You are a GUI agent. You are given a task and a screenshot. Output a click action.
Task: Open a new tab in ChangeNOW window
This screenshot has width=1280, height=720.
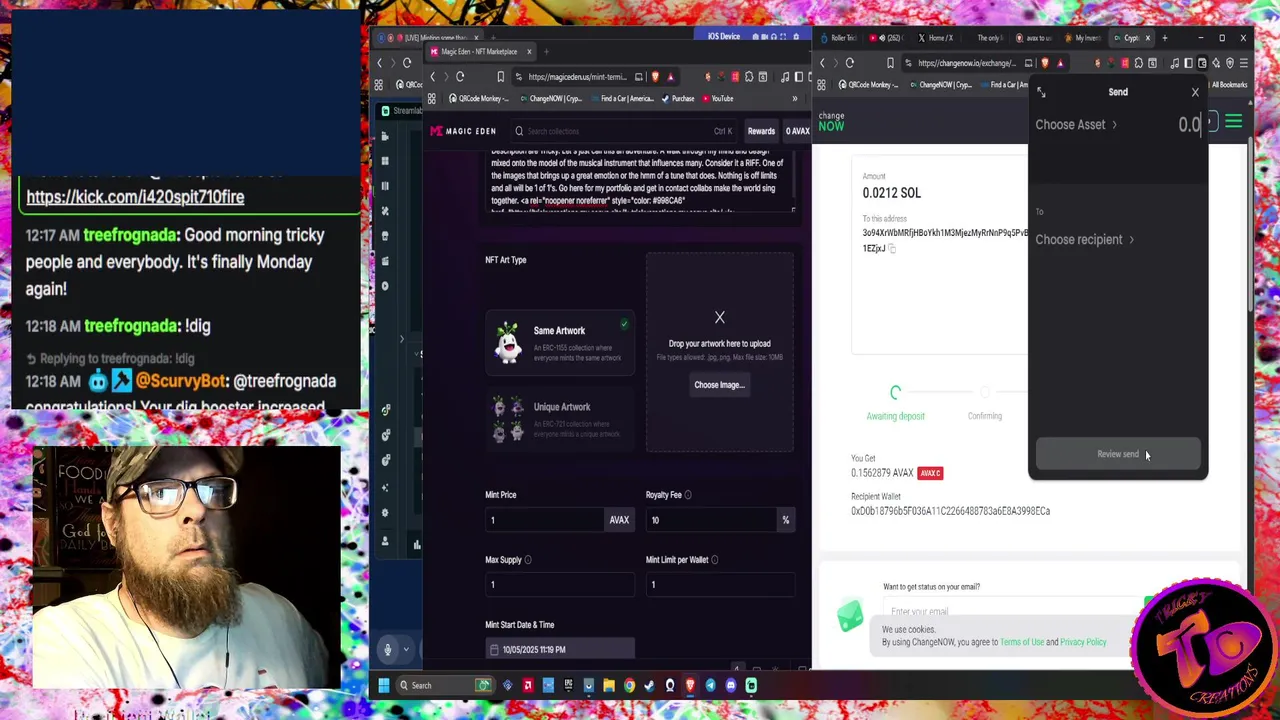tap(1165, 38)
